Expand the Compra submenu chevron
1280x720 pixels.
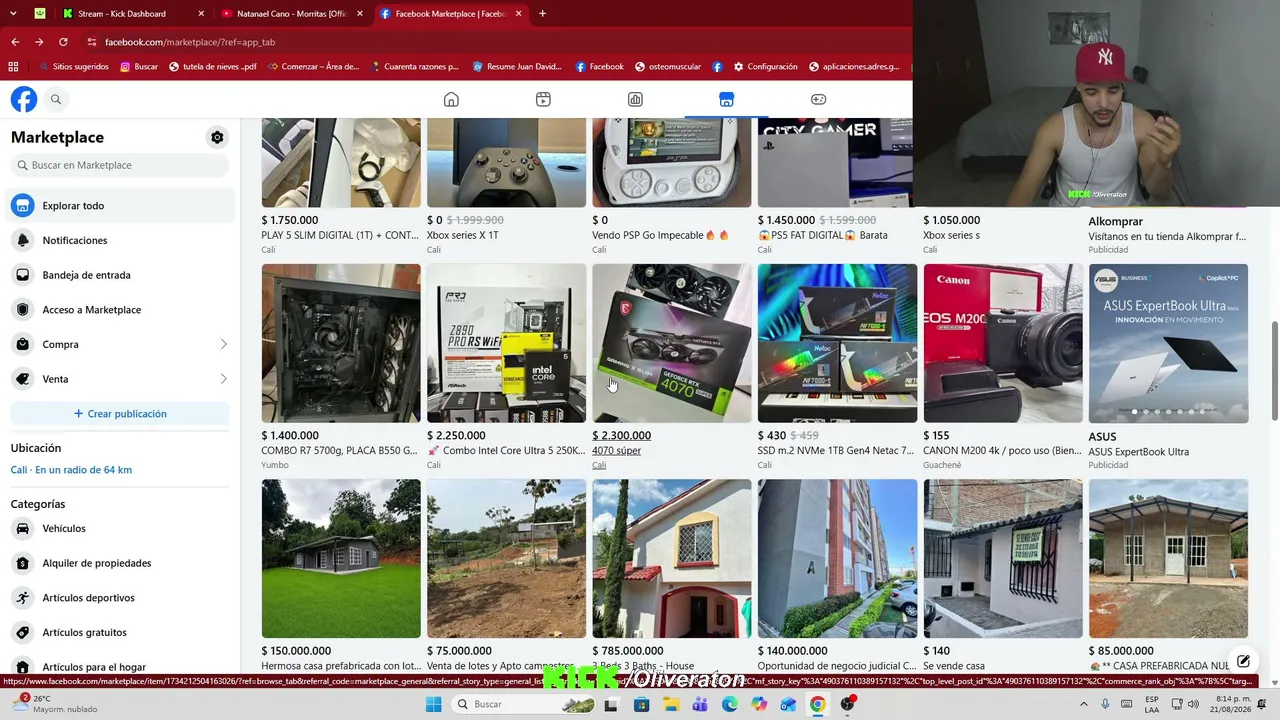223,344
